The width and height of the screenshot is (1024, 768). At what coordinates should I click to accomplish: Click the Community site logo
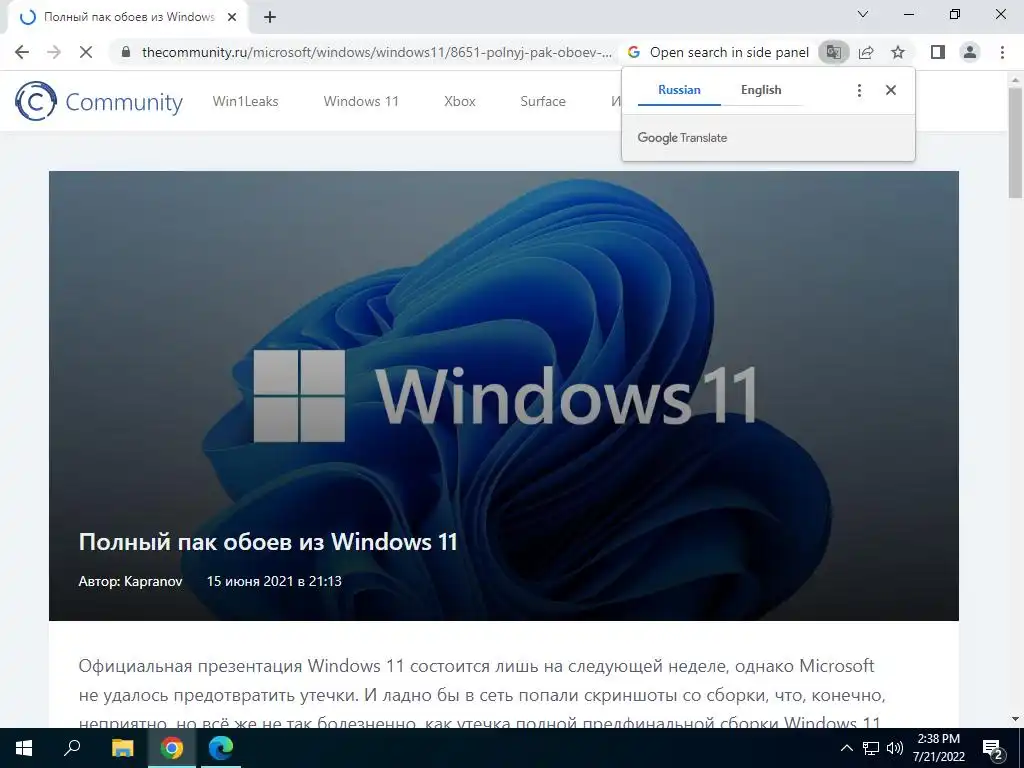tap(99, 101)
